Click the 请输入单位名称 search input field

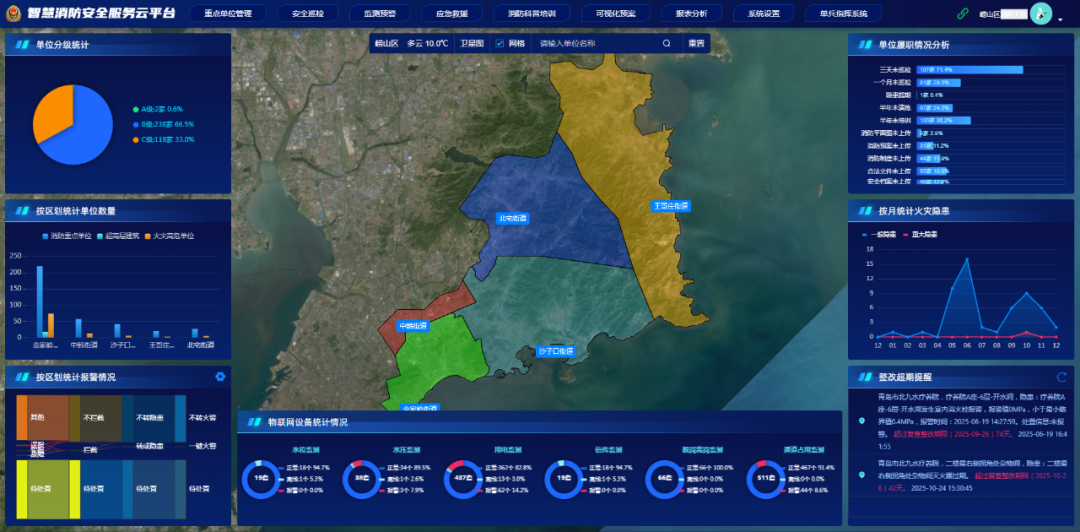pos(595,44)
